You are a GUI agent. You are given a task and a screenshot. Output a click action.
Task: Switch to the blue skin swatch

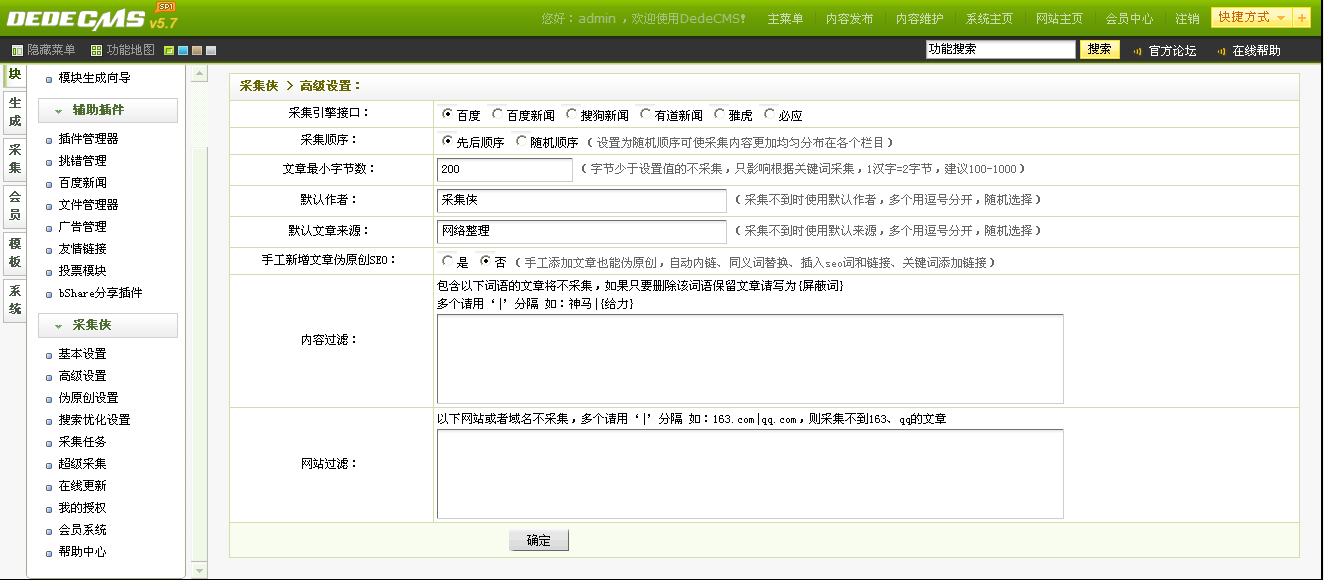(x=183, y=51)
